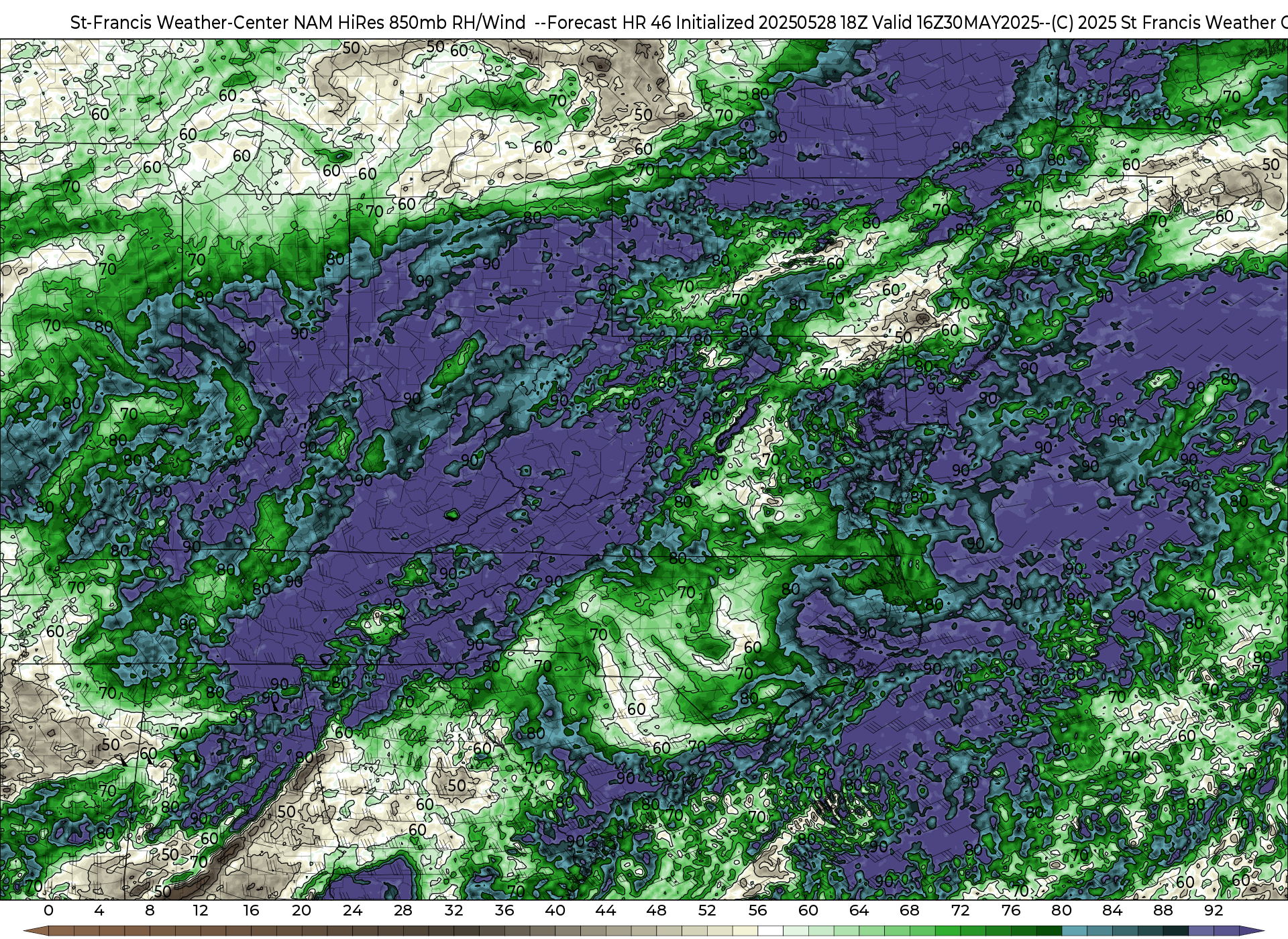Click the color scale label '24'

tap(352, 910)
